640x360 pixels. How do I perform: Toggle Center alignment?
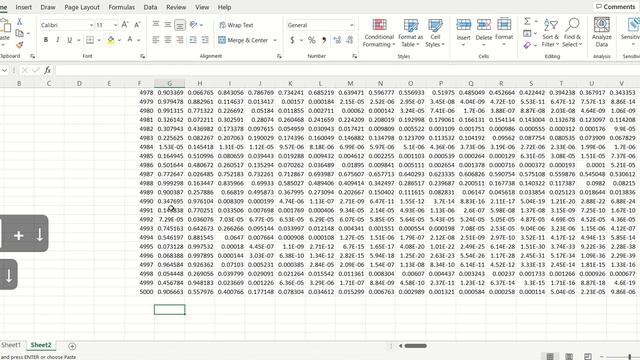[x=168, y=40]
